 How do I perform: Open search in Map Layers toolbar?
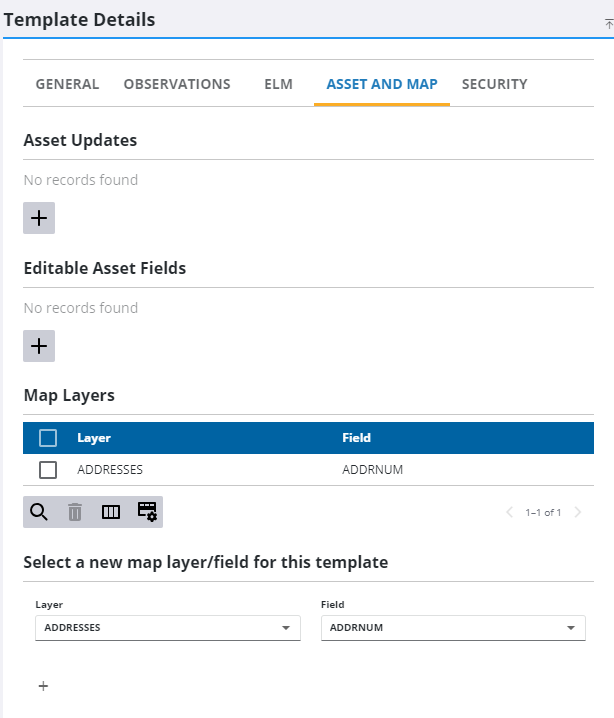coord(39,512)
